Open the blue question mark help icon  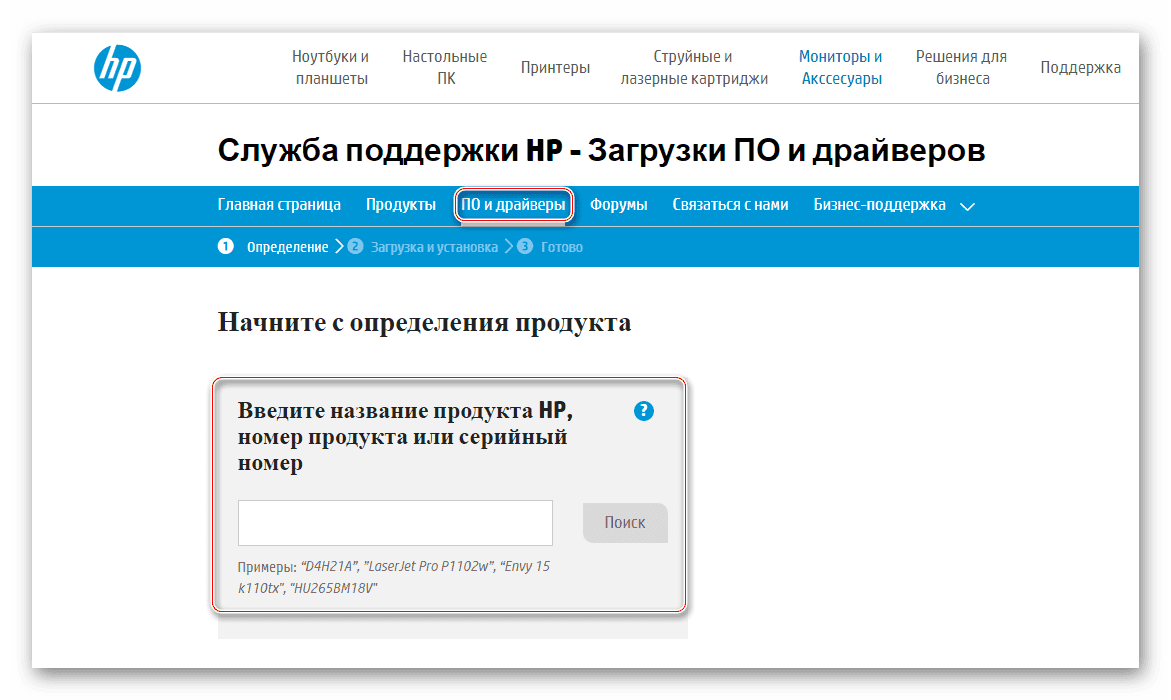click(x=643, y=411)
